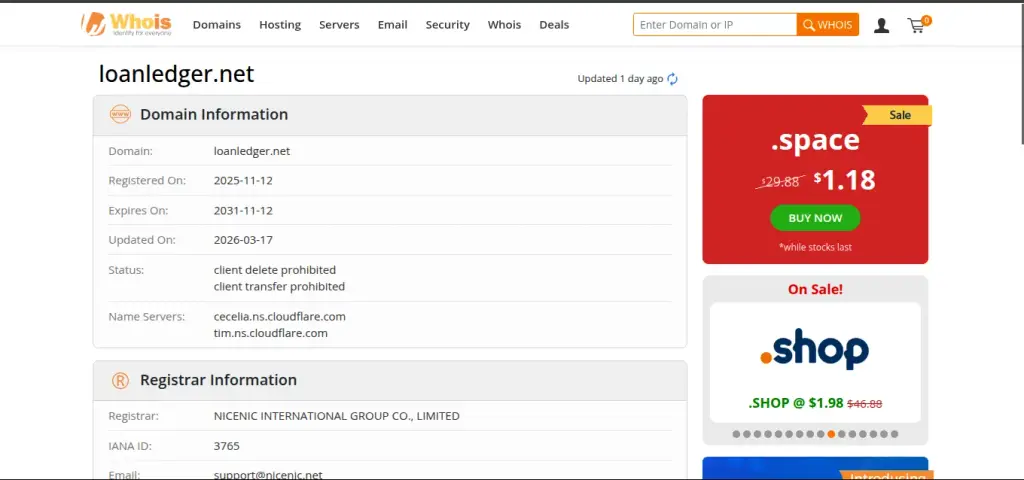
Task: Select the Registered On date 2025-11-12
Action: click(x=243, y=180)
